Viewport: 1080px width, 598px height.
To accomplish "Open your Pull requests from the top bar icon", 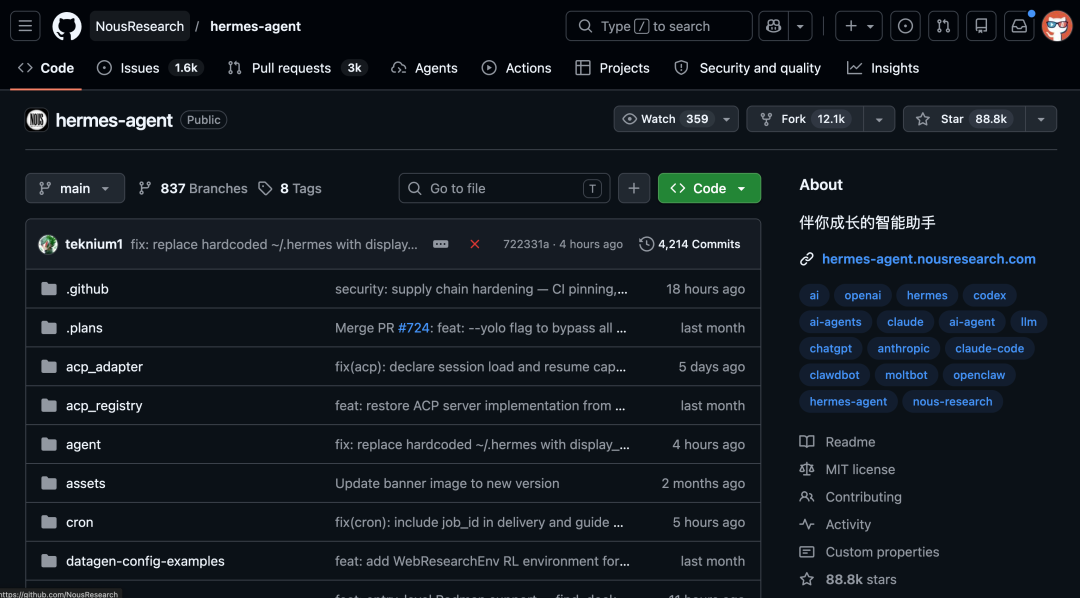I will (943, 26).
